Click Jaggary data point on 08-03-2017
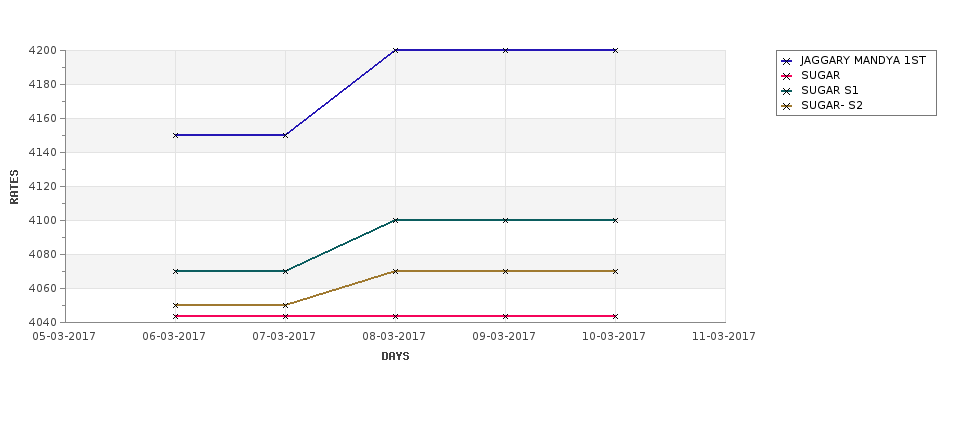This screenshot has height=429, width=975. coord(395,50)
